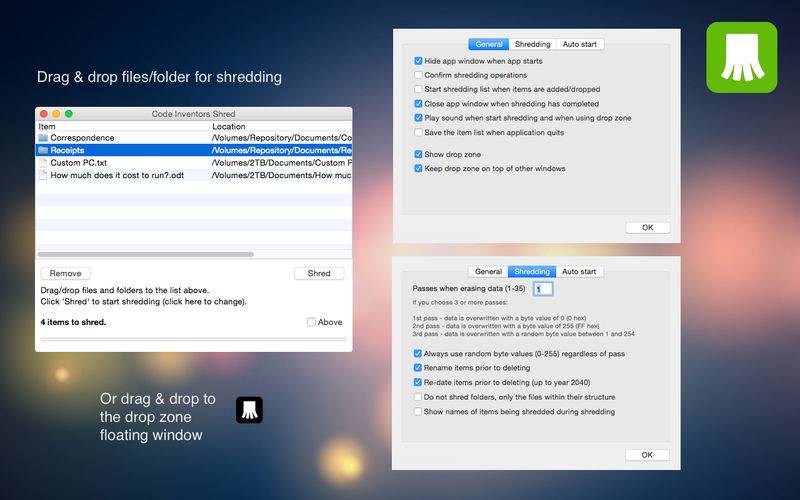Click the passes when erasing data field
This screenshot has width=800, height=500.
543,289
